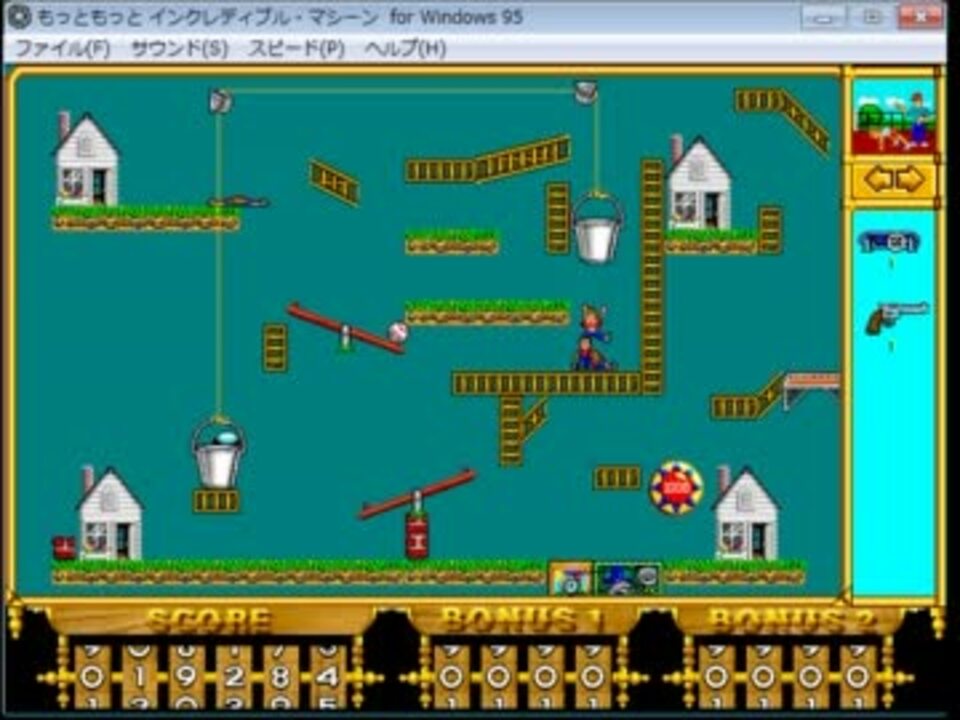This screenshot has height=720, width=960.
Task: Click the SCORE label
Action: click(209, 620)
